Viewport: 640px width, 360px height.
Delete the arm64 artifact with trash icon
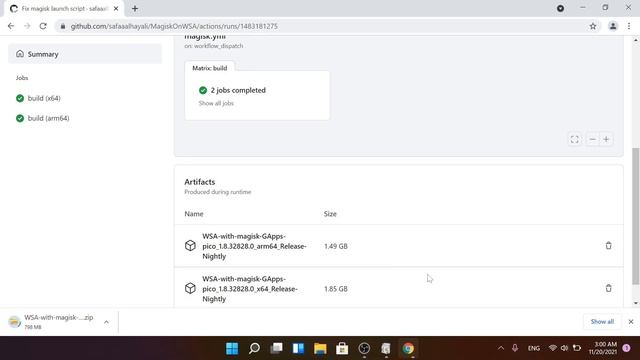pos(608,246)
